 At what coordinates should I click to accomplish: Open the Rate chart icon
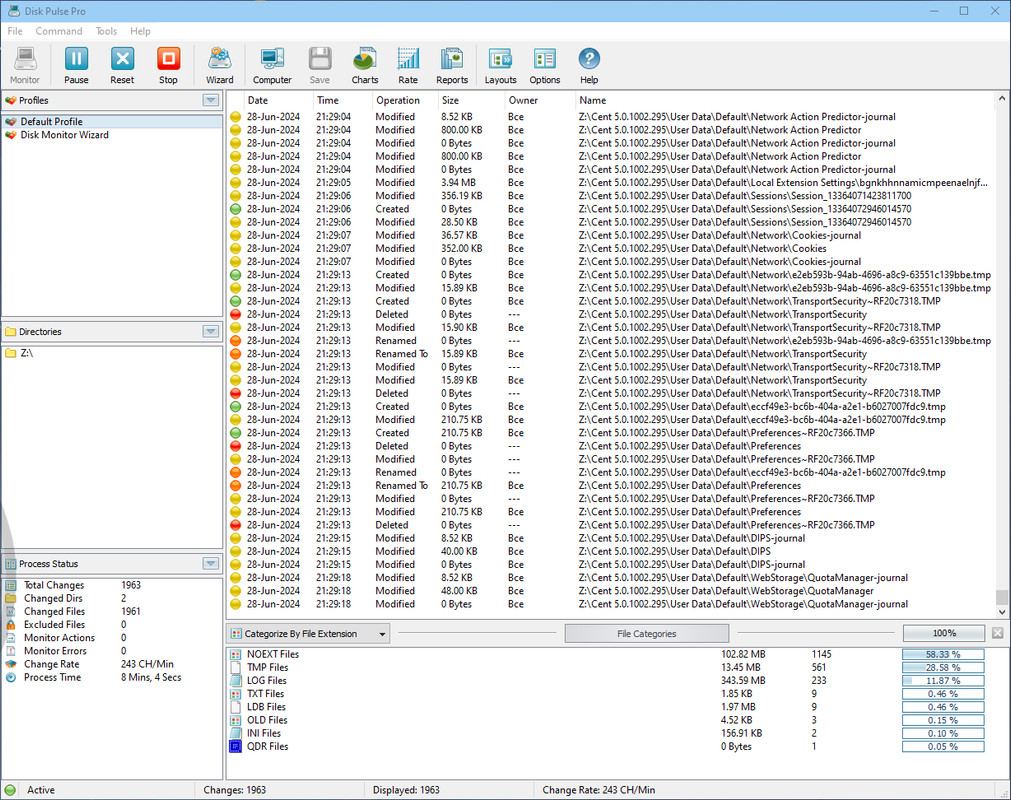[x=407, y=66]
